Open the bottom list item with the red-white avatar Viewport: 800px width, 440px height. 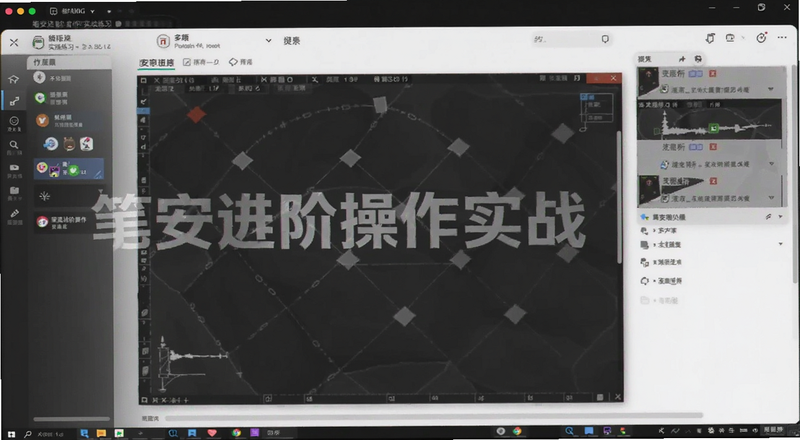[64, 222]
